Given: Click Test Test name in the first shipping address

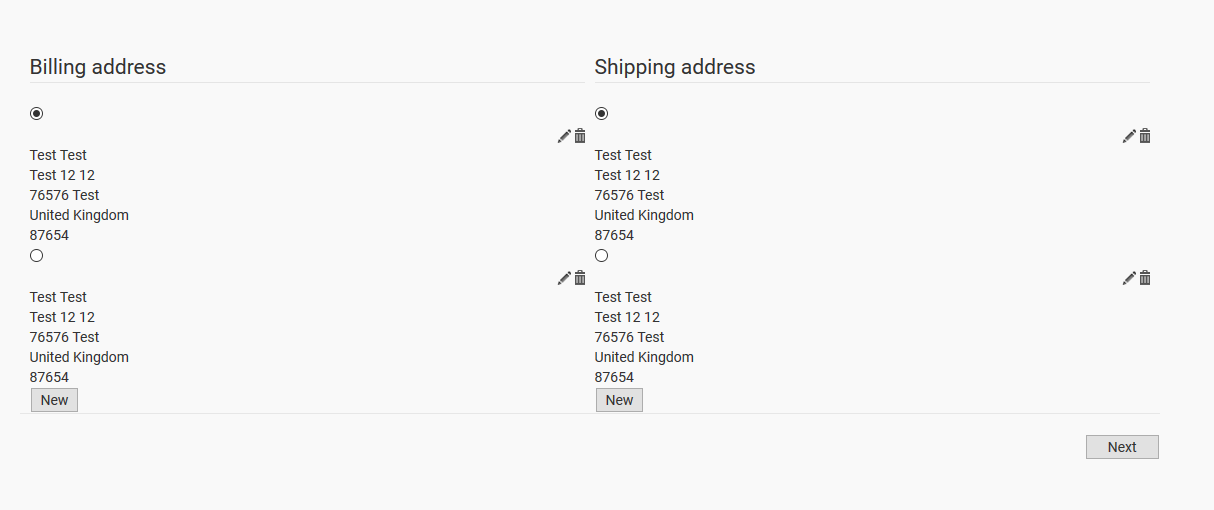Looking at the screenshot, I should click(623, 155).
